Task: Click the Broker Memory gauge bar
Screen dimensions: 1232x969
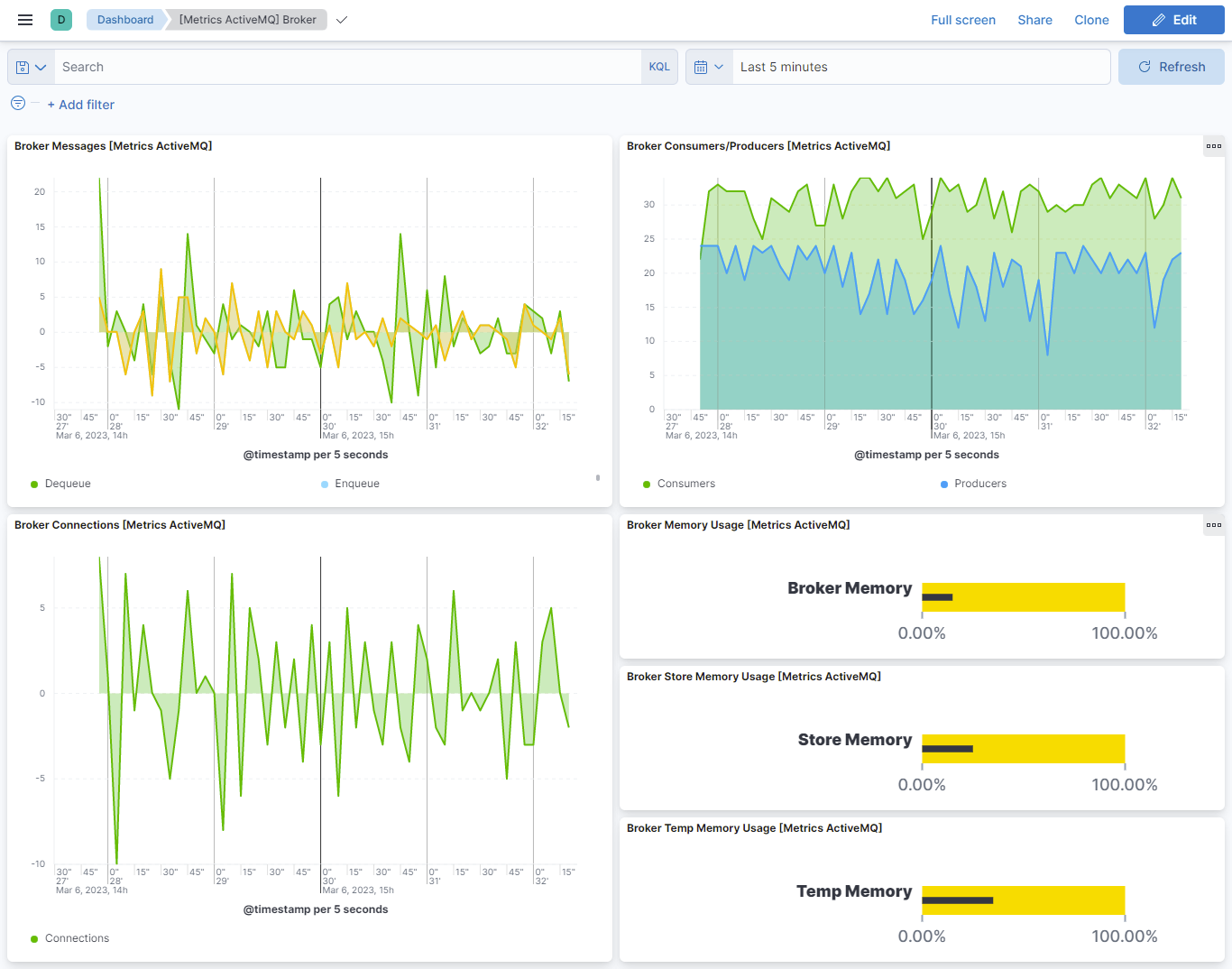Action: coord(1023,597)
